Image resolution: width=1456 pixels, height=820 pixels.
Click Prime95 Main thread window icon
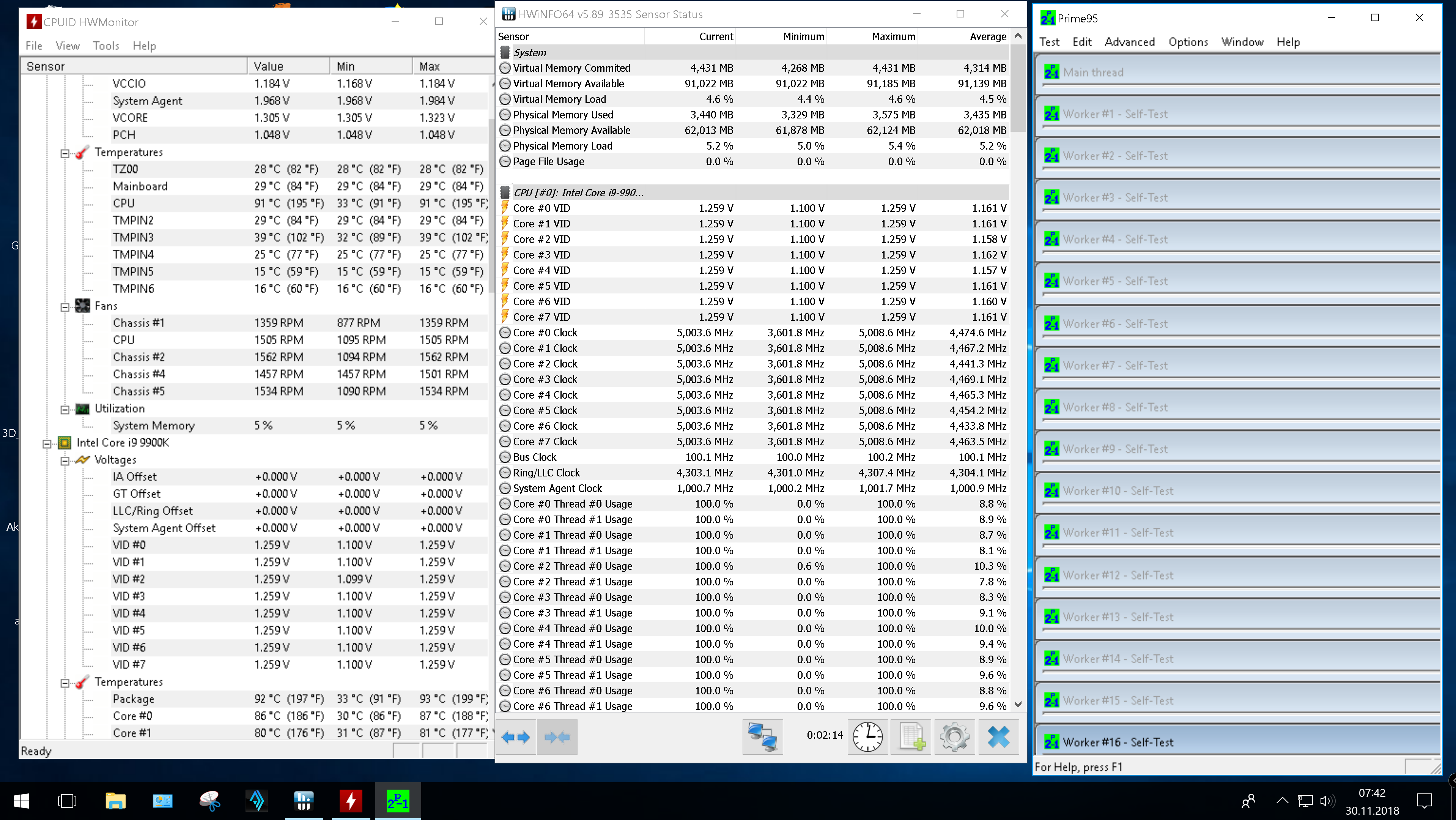1051,73
